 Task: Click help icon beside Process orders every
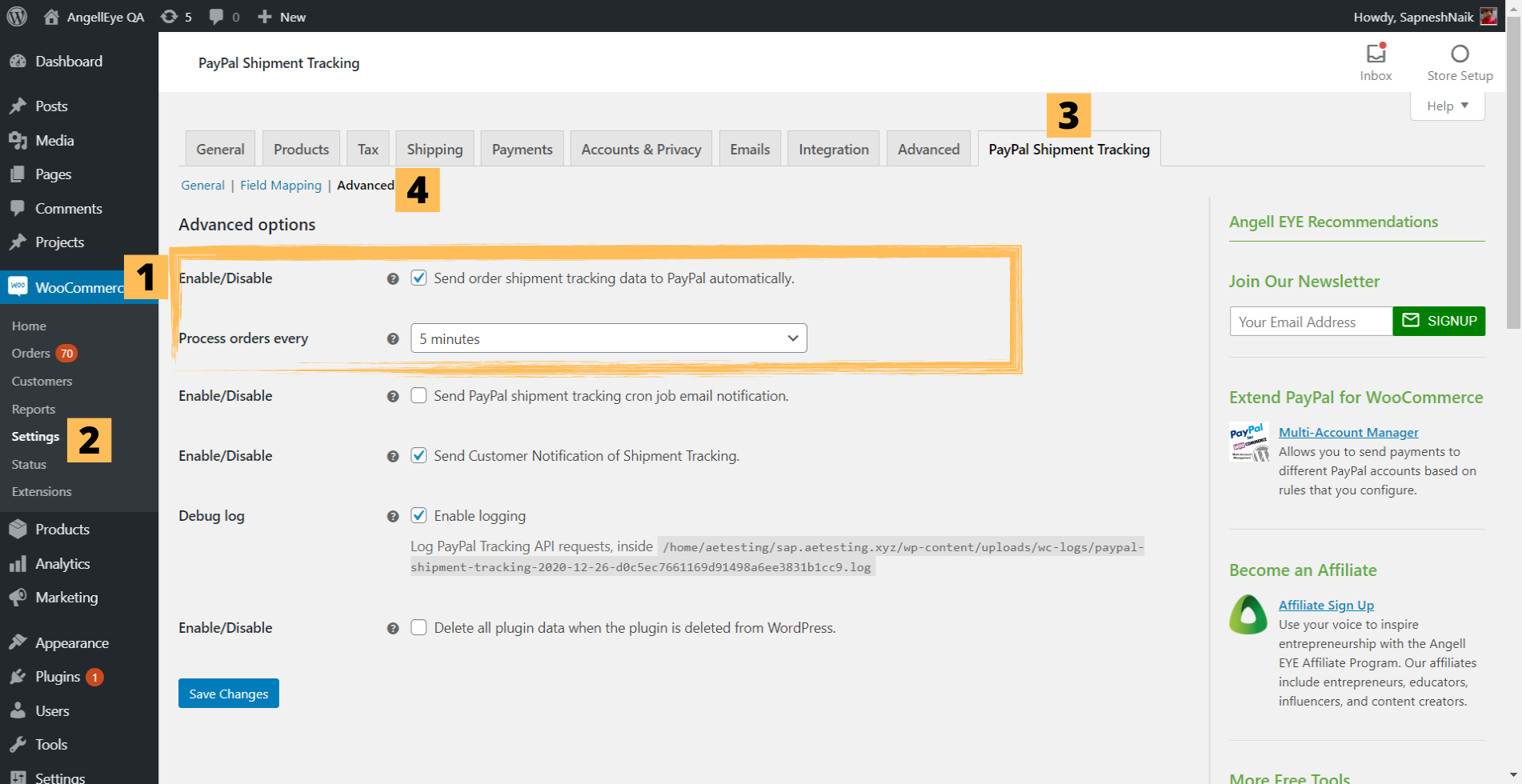[x=393, y=339]
